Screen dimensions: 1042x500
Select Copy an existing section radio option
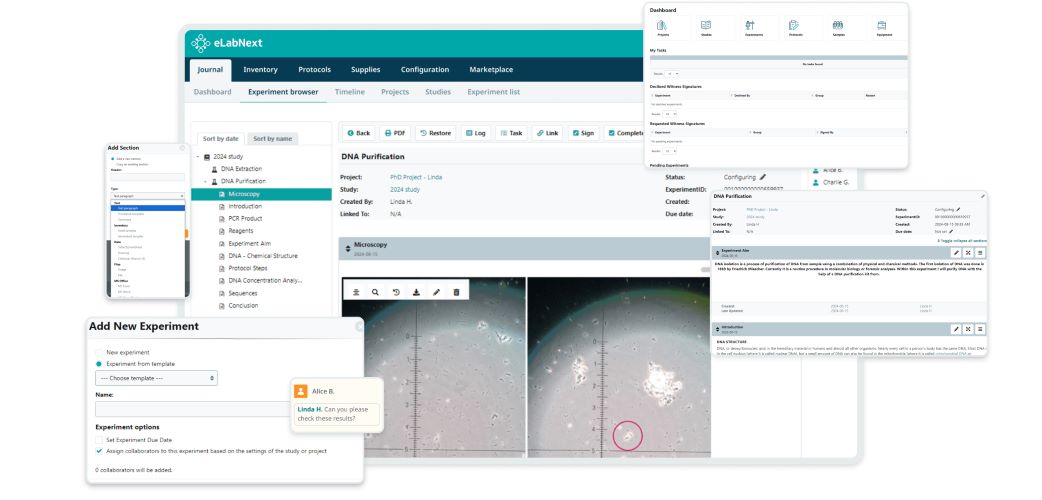112,164
